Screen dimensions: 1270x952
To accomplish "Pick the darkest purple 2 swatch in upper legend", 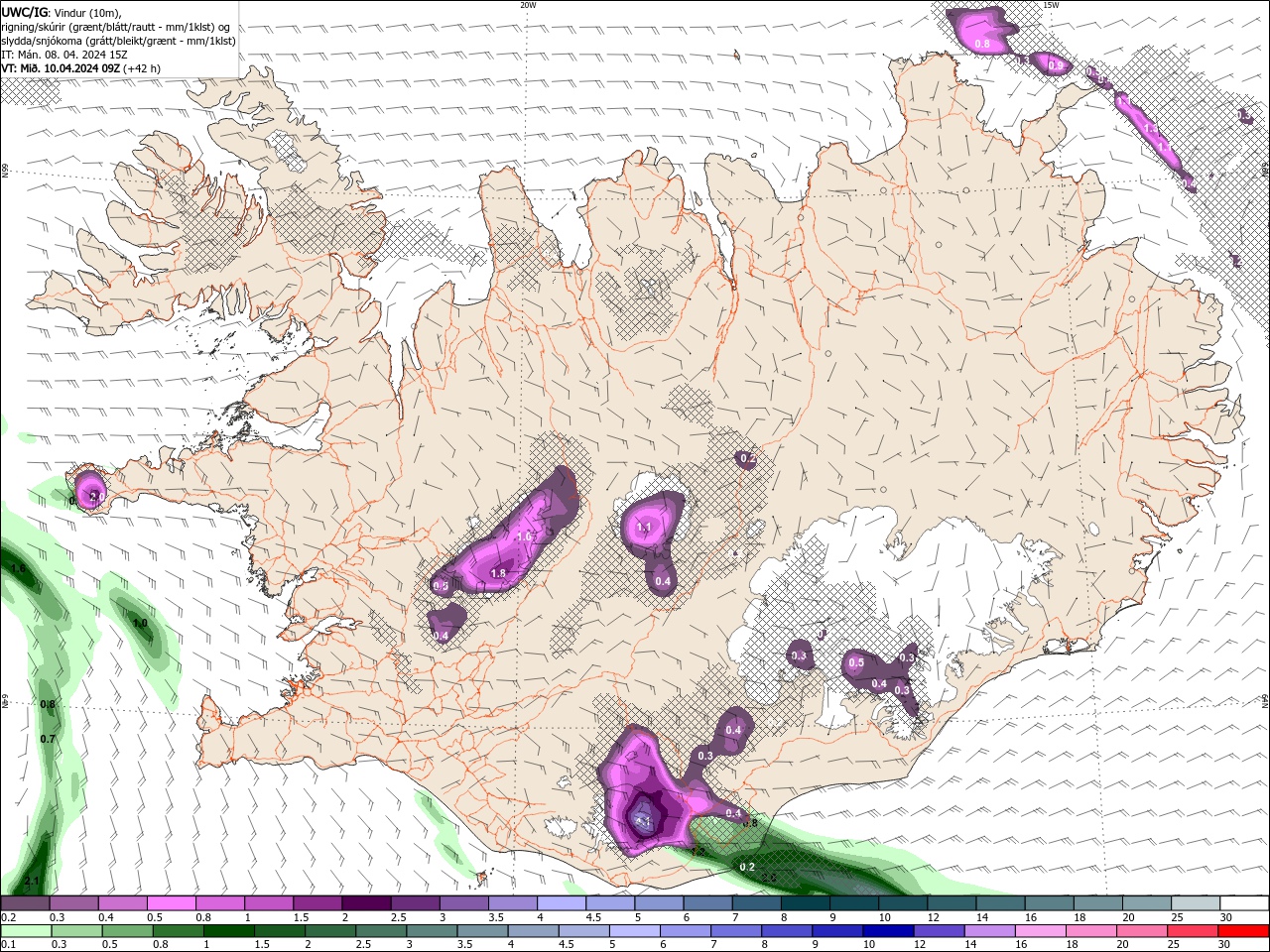I will pos(366,903).
